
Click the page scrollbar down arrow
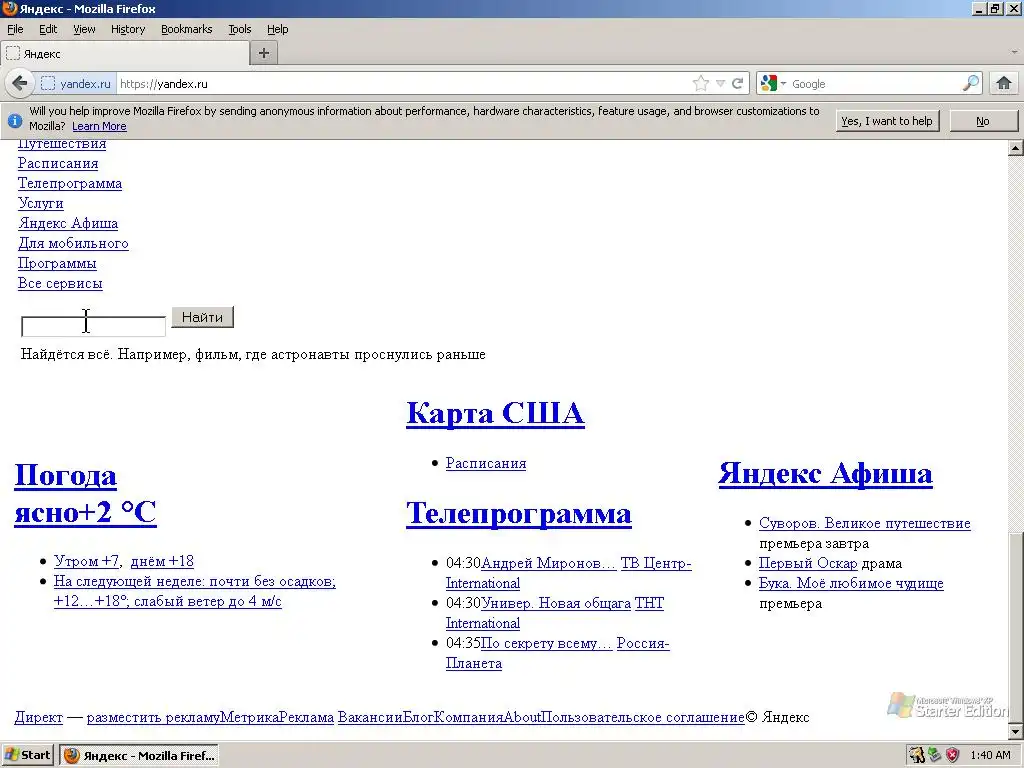point(1016,731)
